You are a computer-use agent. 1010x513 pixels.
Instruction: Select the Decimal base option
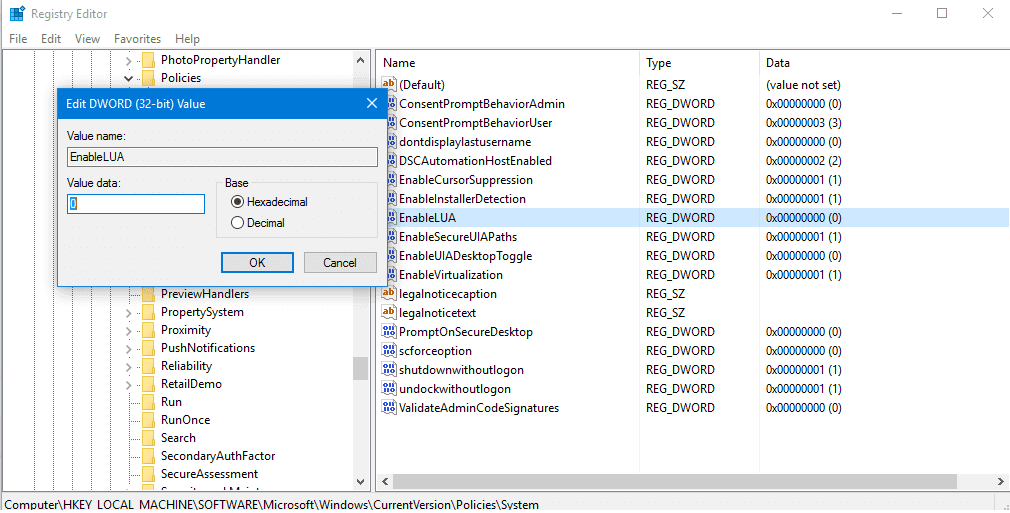[258, 223]
